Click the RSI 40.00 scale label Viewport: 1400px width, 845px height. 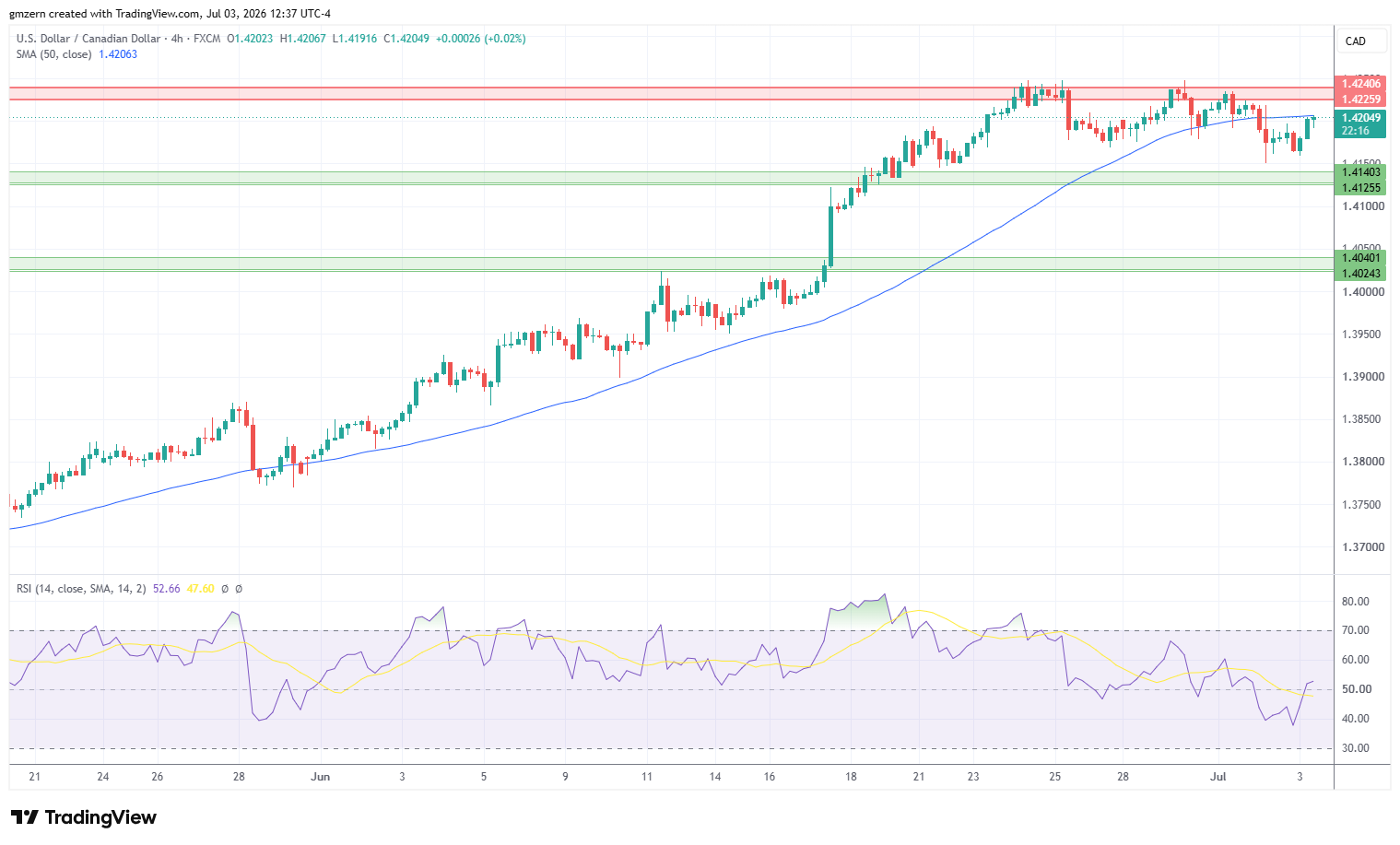[x=1356, y=719]
